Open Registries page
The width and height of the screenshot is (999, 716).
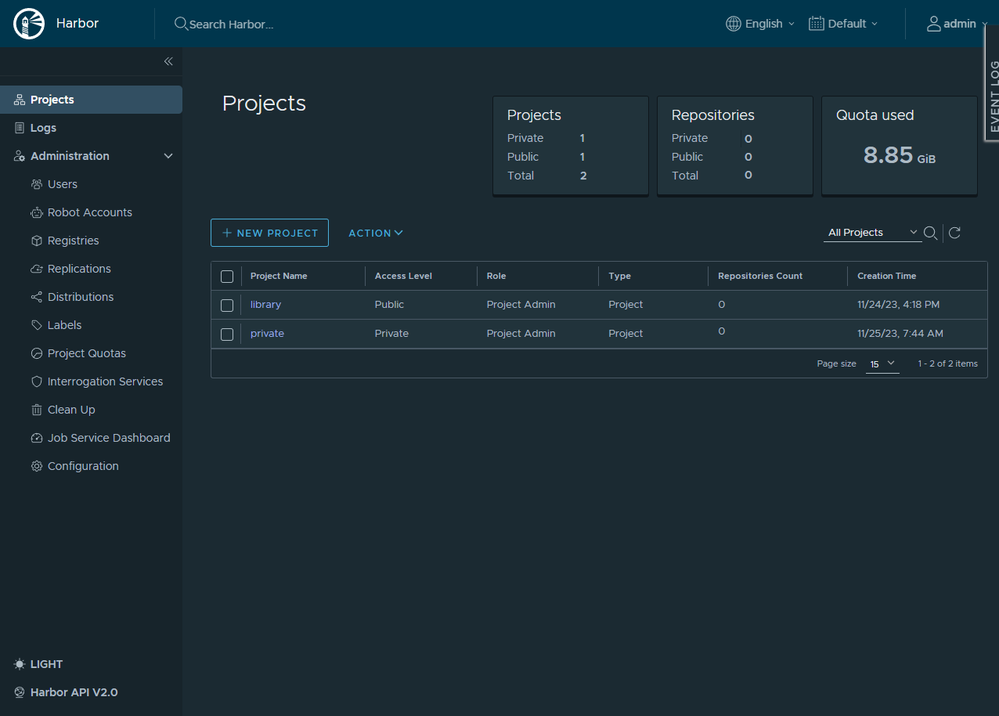point(73,240)
